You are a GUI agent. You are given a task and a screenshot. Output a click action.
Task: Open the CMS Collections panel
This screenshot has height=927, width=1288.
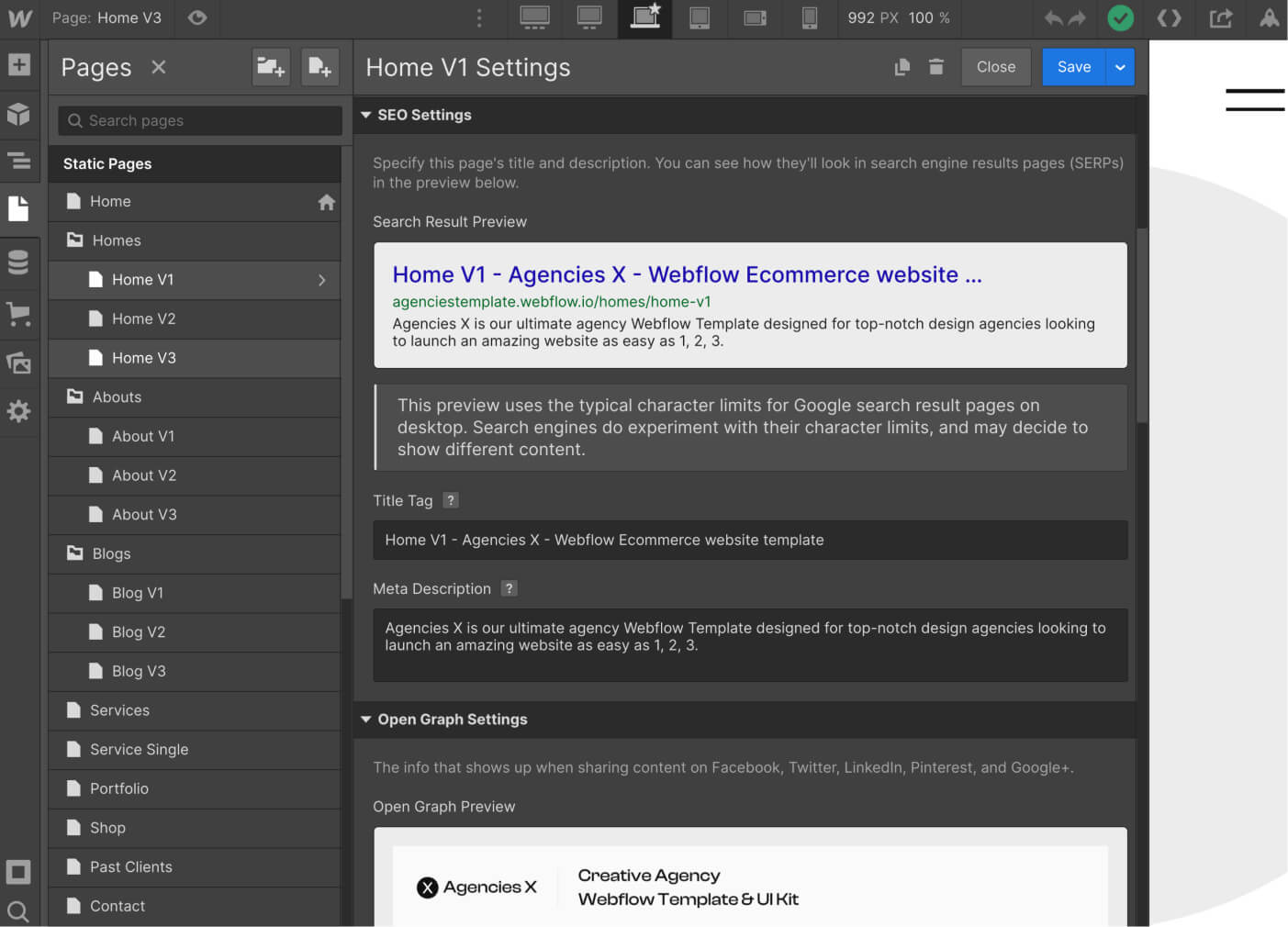18,262
